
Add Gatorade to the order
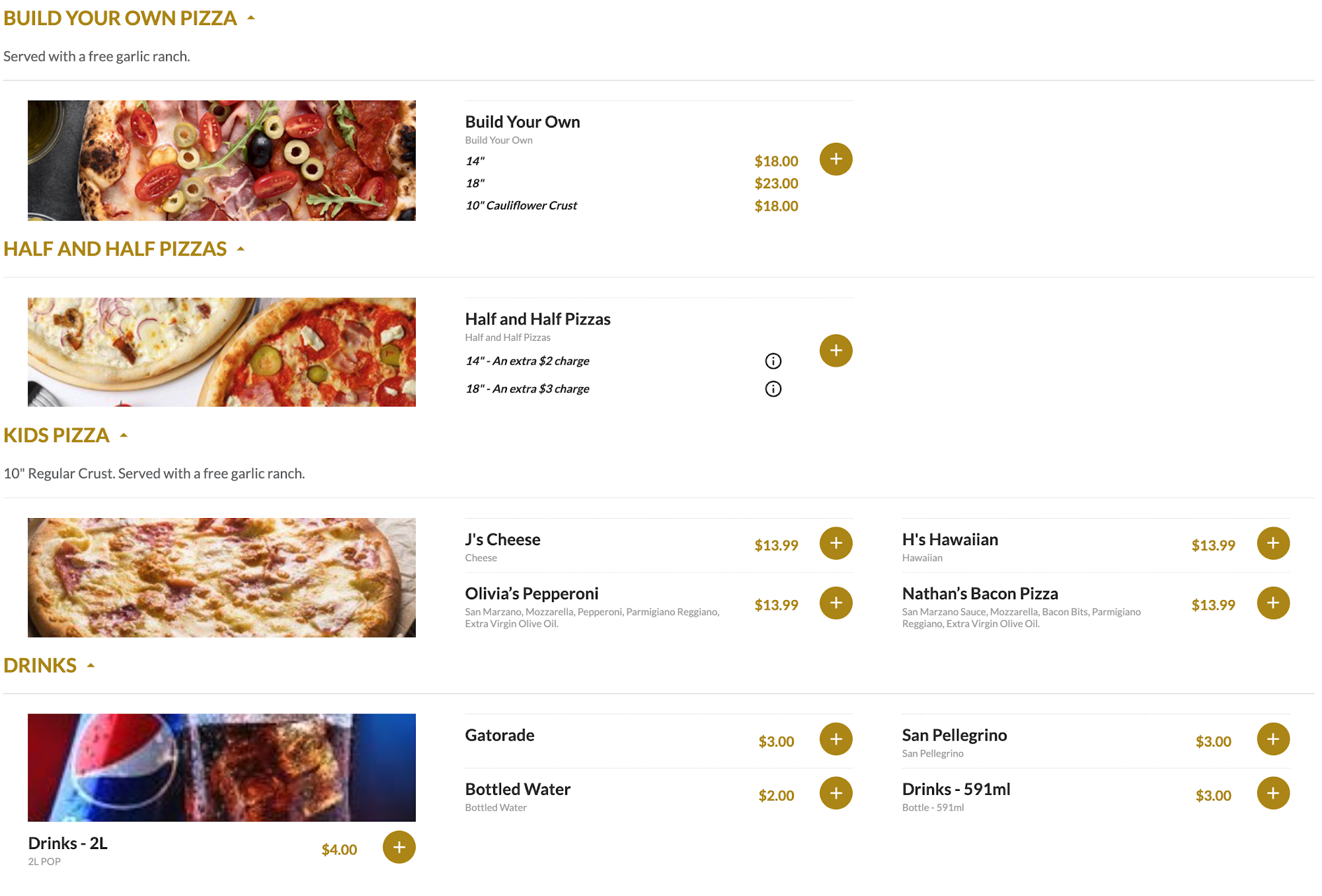pos(836,739)
